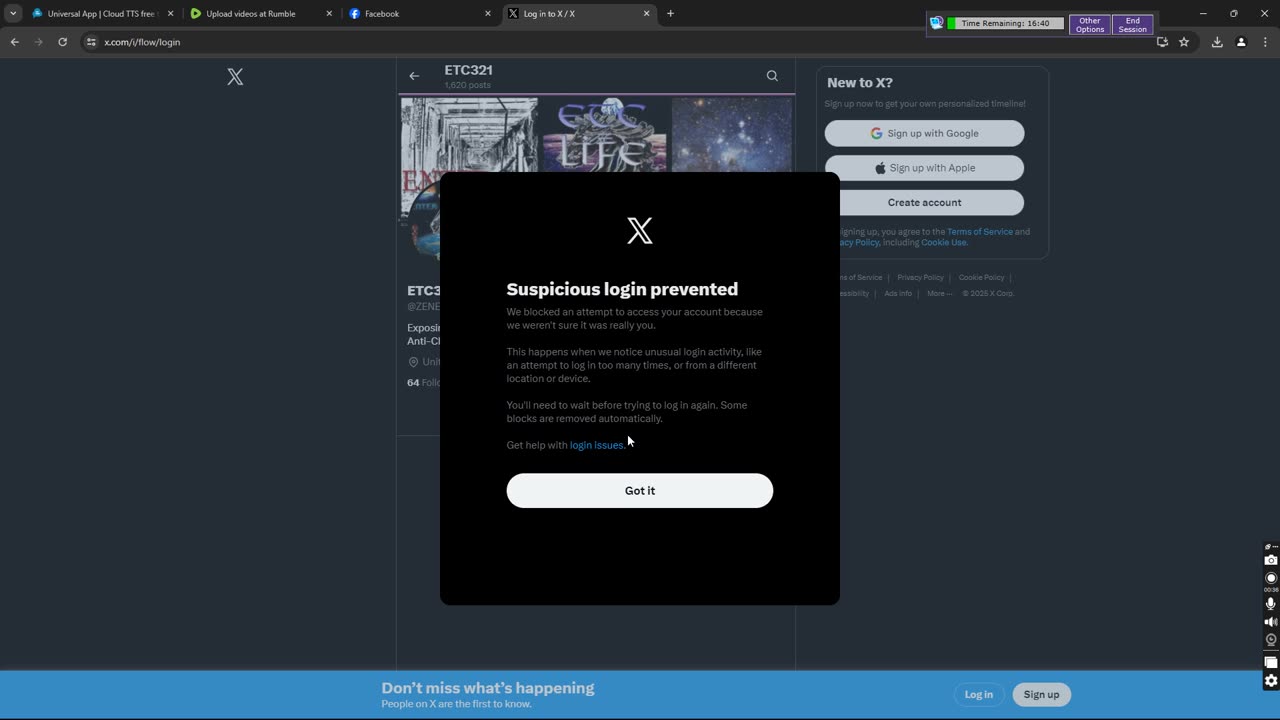The height and width of the screenshot is (720, 1280).
Task: Click the location pin icon on profile
Action: click(x=413, y=362)
